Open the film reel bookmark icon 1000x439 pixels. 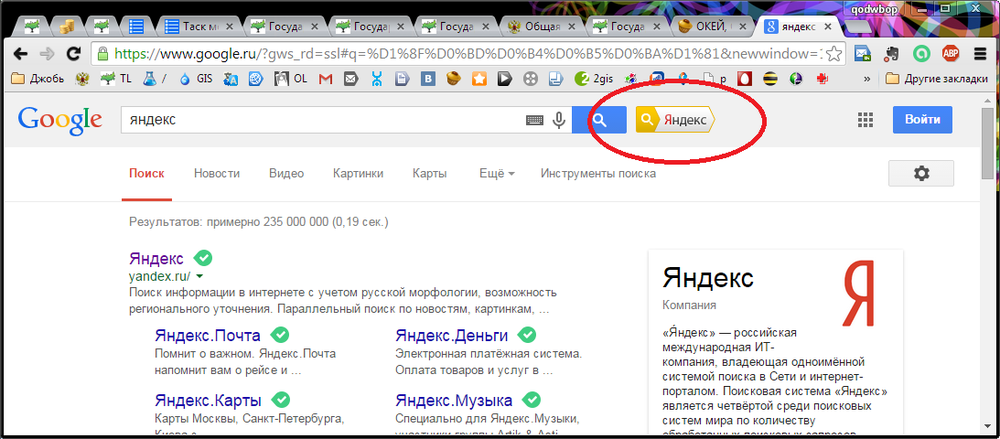pyautogui.click(x=530, y=79)
